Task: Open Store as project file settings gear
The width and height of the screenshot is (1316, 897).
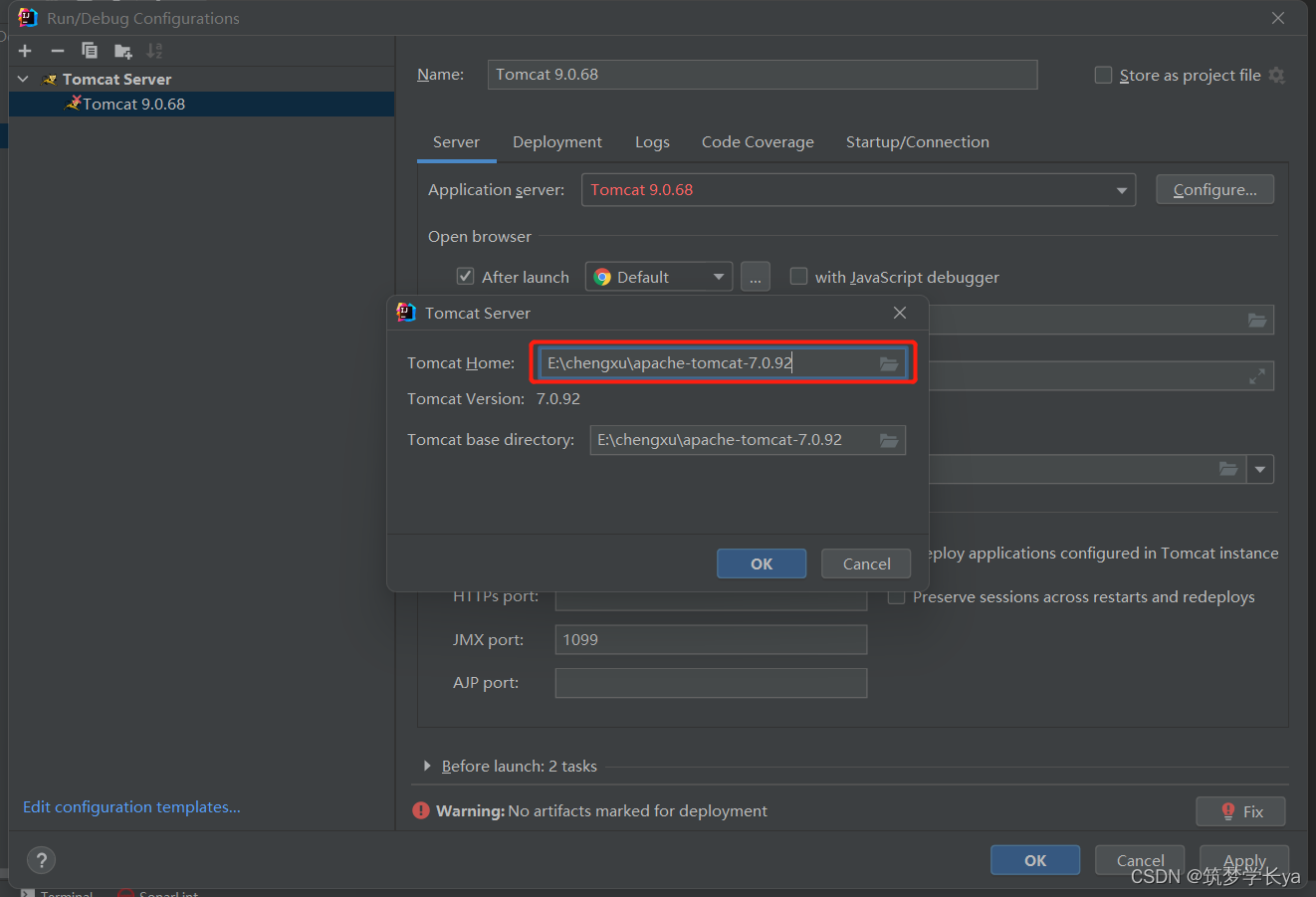Action: (1277, 76)
